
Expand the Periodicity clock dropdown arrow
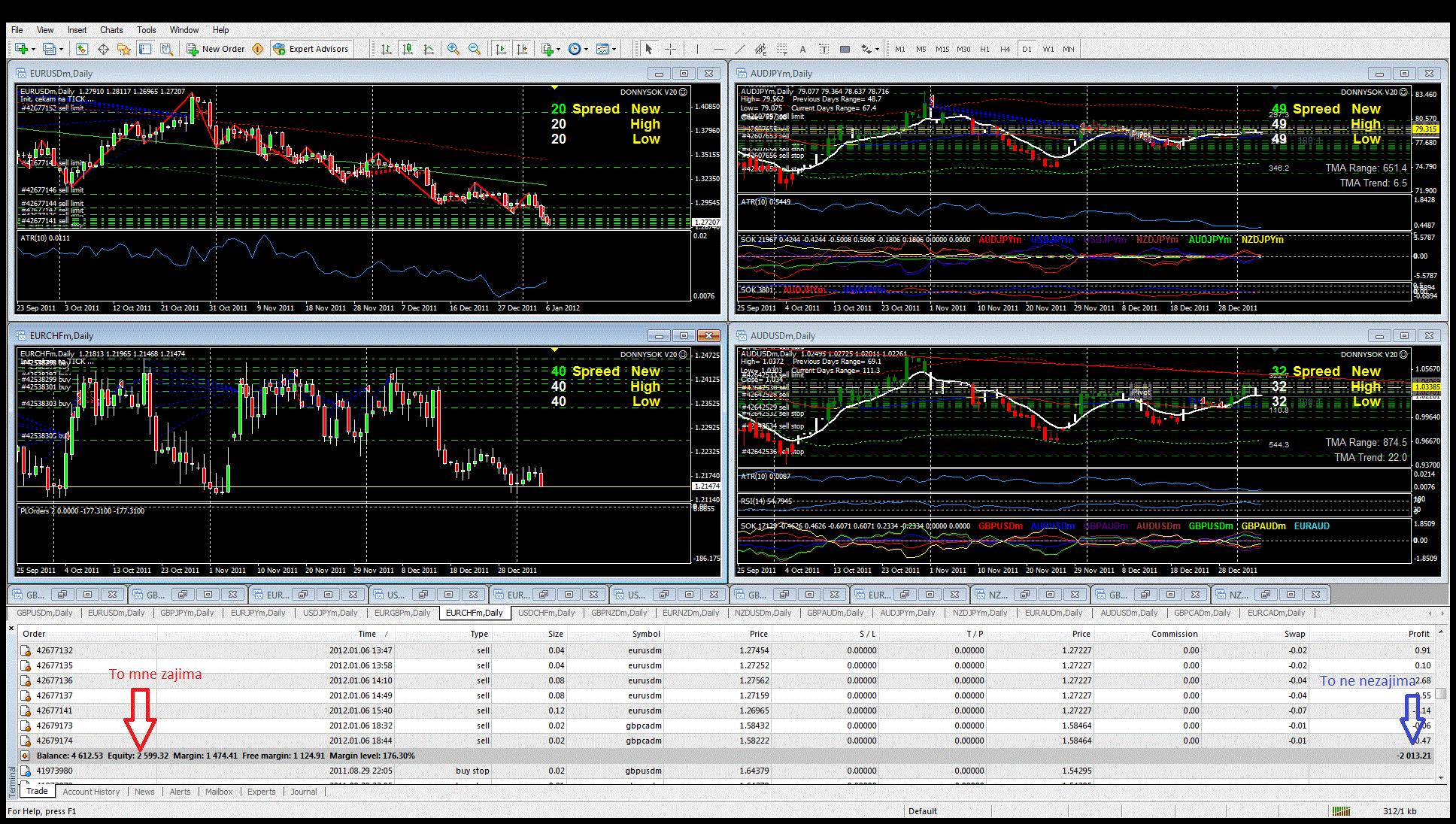coord(586,50)
